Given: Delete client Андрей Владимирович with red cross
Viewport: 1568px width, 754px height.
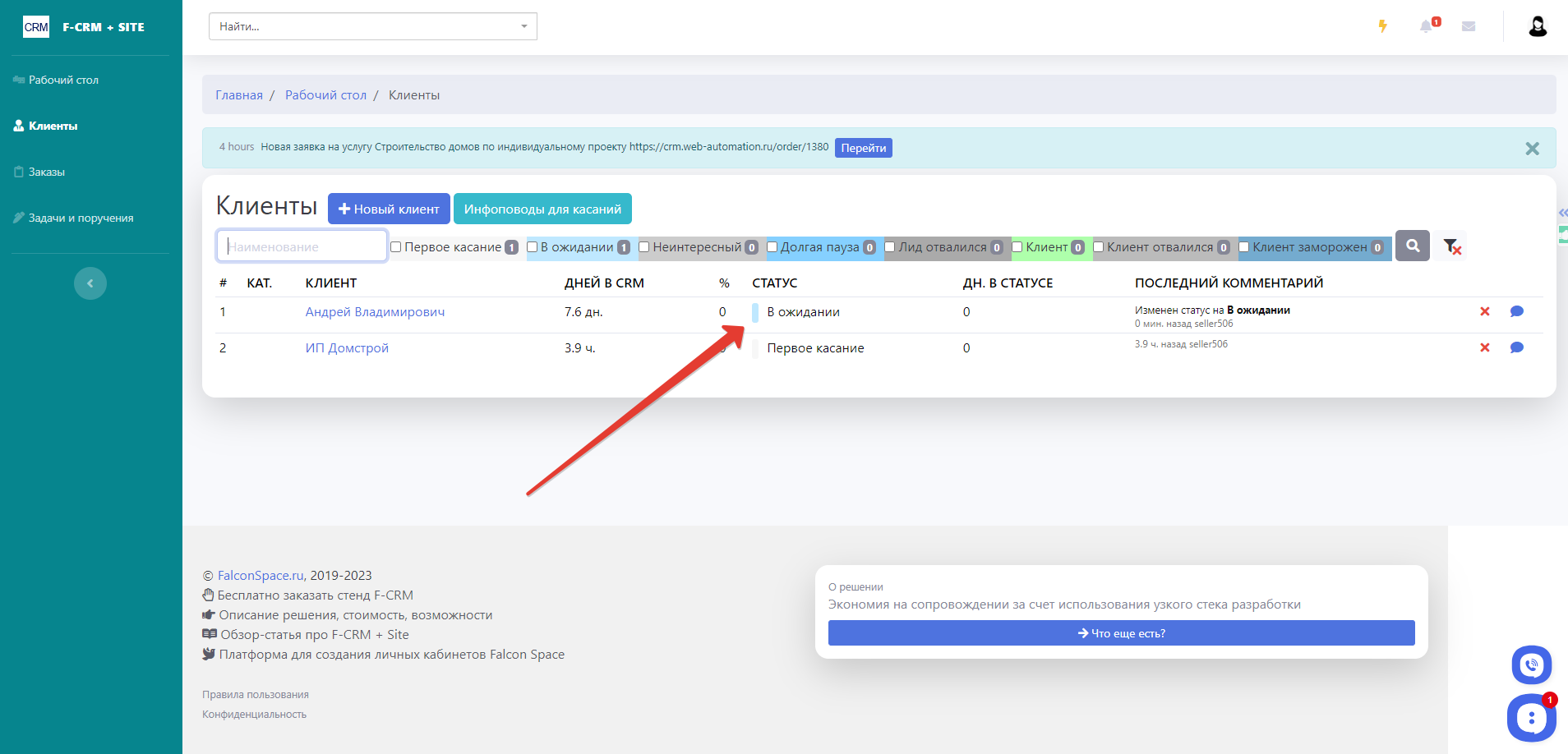Looking at the screenshot, I should pos(1484,311).
